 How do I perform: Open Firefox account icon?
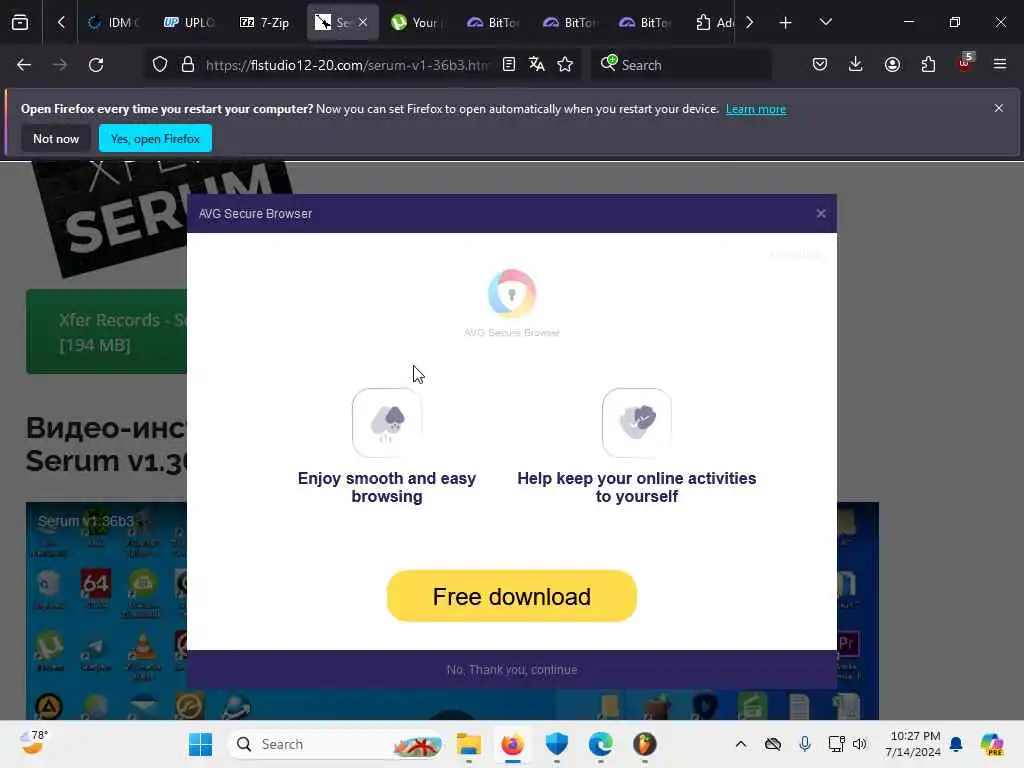pos(892,65)
